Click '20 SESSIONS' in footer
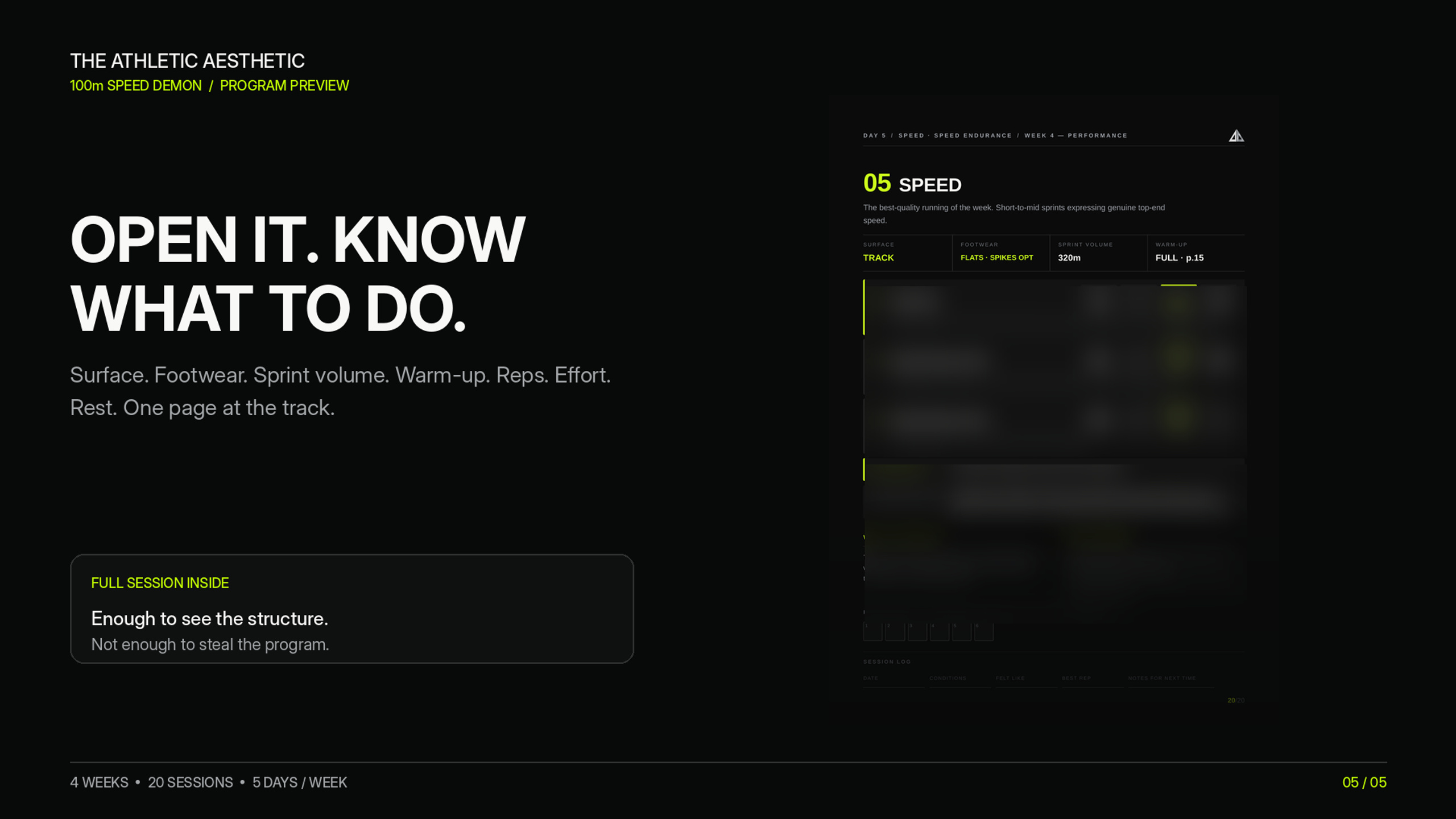1456x819 pixels. [x=191, y=783]
